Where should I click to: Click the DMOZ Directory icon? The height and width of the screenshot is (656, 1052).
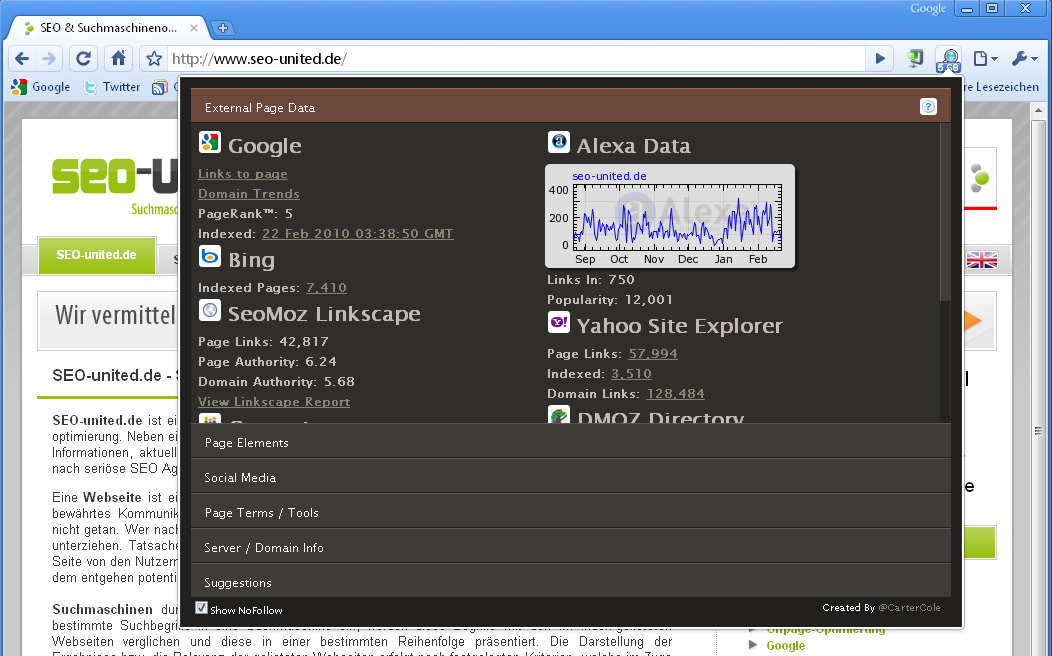coord(559,415)
